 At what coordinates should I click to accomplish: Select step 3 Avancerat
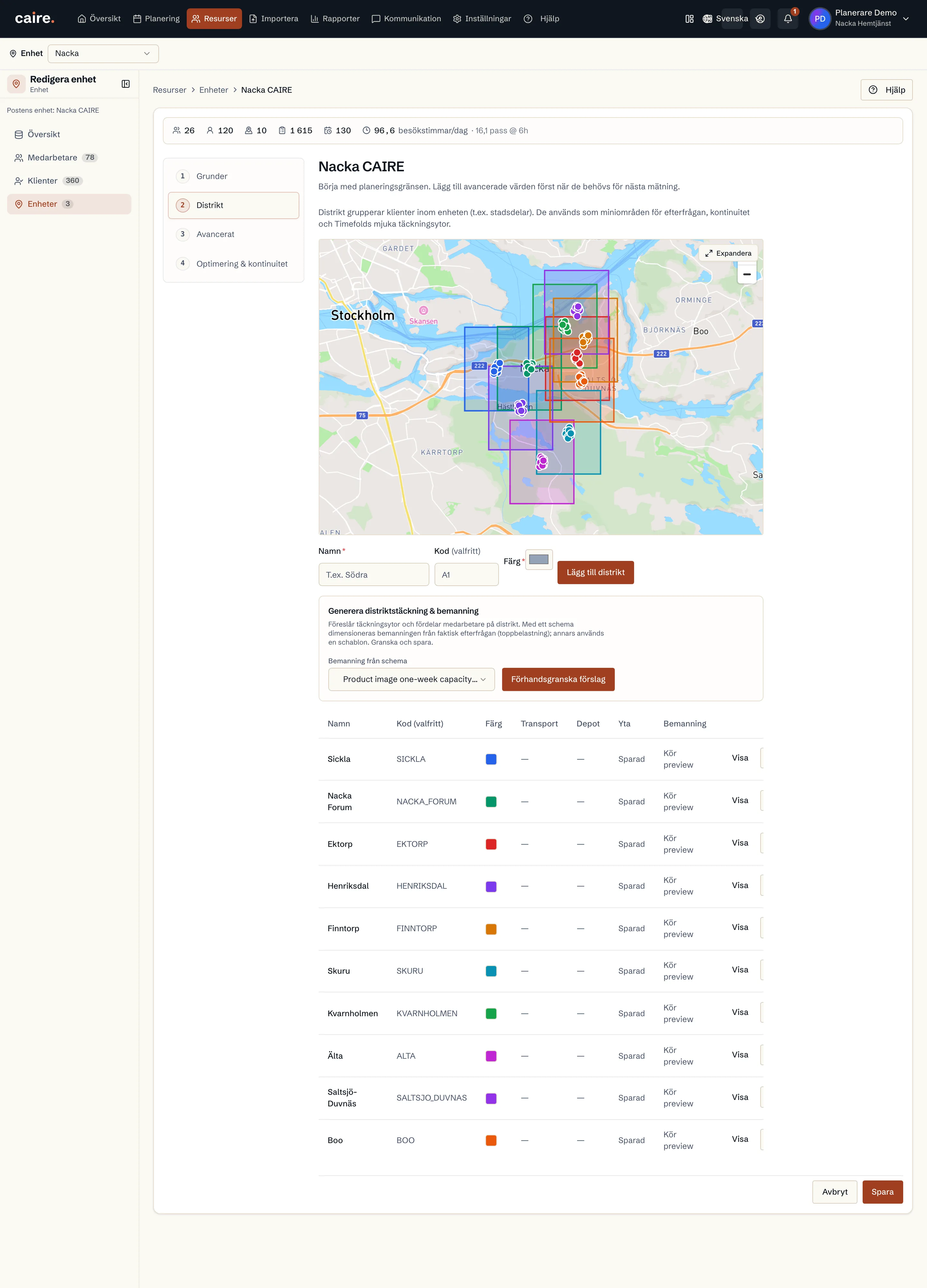(x=233, y=234)
